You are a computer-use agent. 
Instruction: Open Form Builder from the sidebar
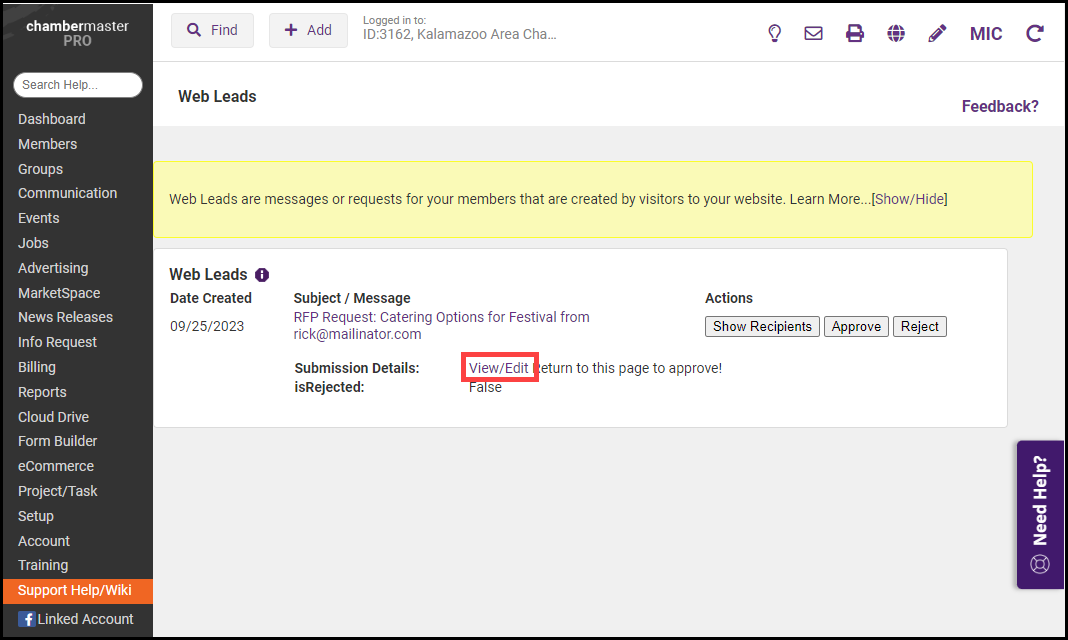[x=57, y=441]
